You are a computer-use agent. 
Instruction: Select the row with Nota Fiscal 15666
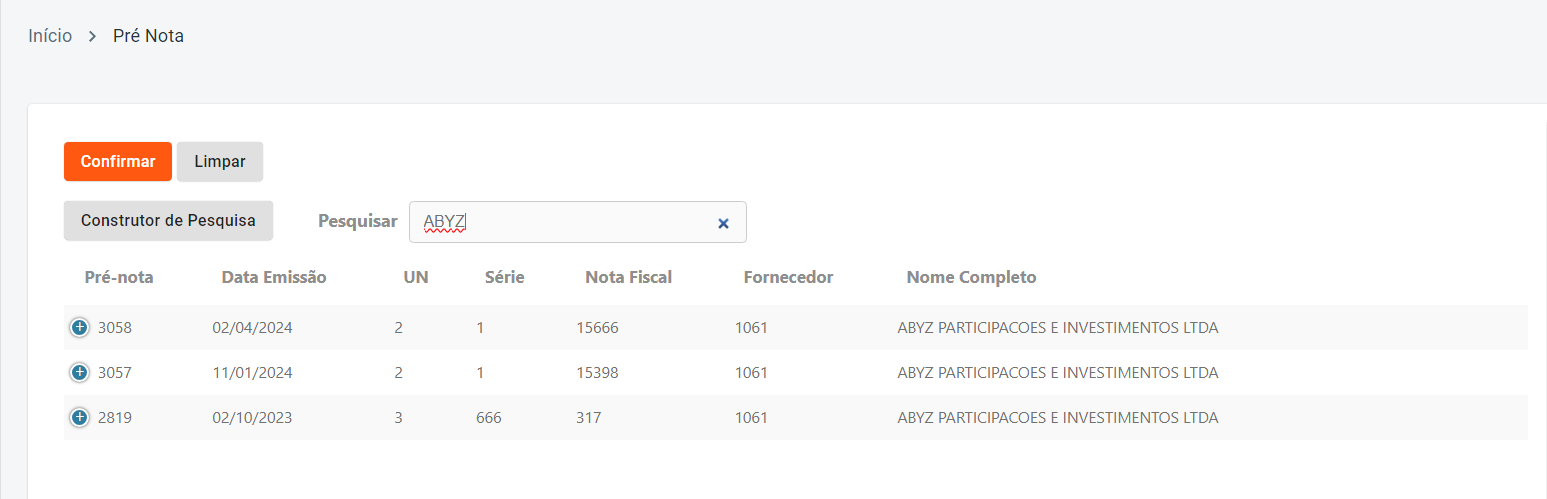tap(598, 327)
